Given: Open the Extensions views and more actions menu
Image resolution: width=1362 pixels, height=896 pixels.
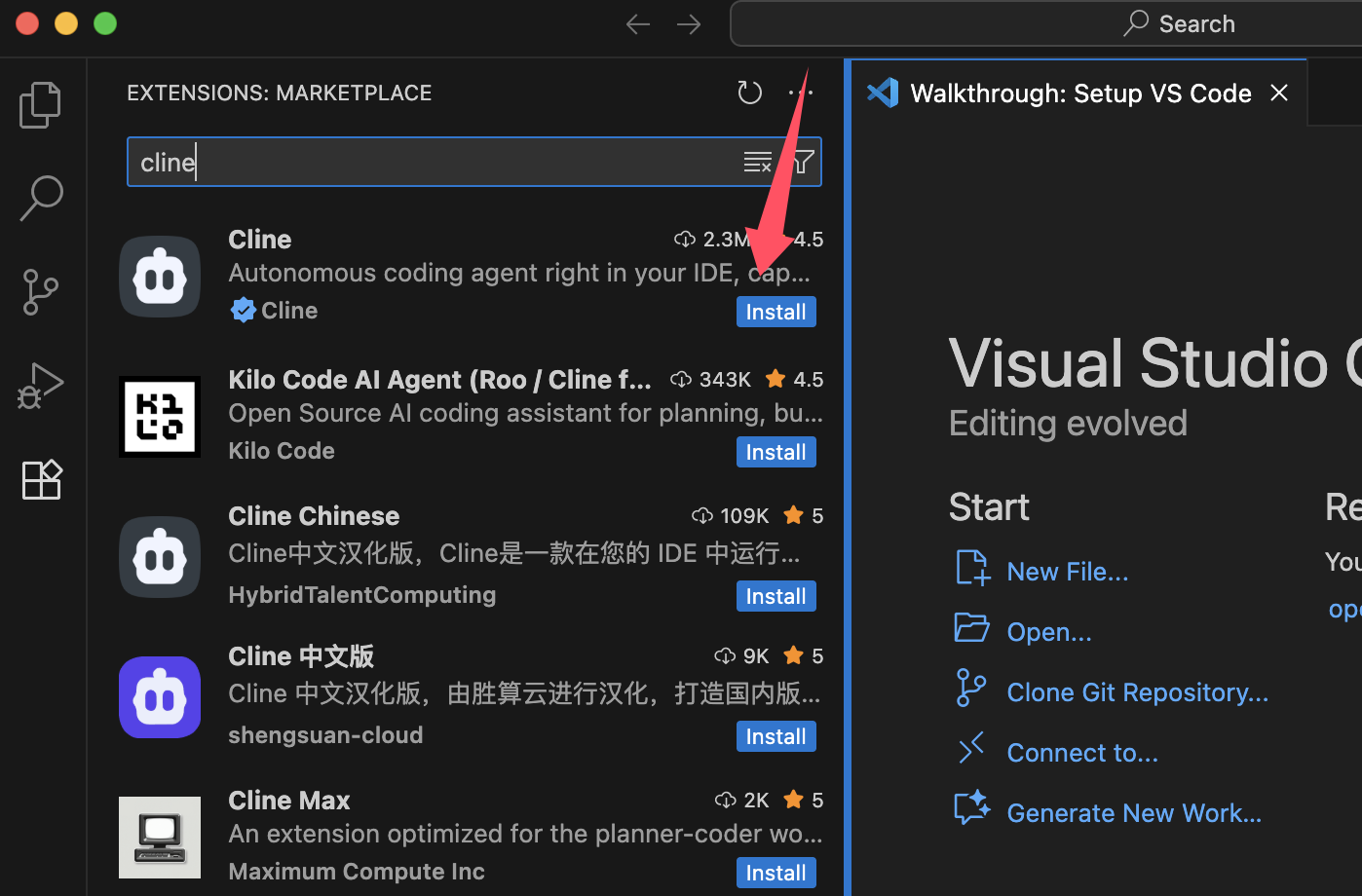Looking at the screenshot, I should [x=801, y=93].
